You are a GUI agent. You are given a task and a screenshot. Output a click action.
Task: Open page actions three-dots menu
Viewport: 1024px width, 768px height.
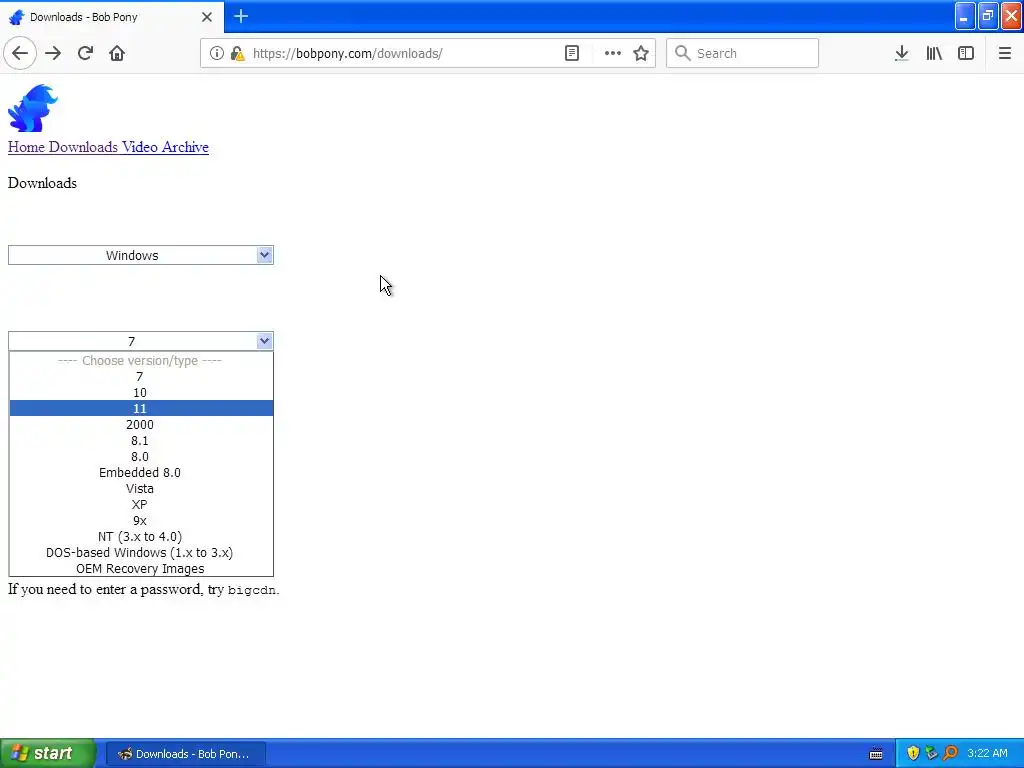point(613,54)
